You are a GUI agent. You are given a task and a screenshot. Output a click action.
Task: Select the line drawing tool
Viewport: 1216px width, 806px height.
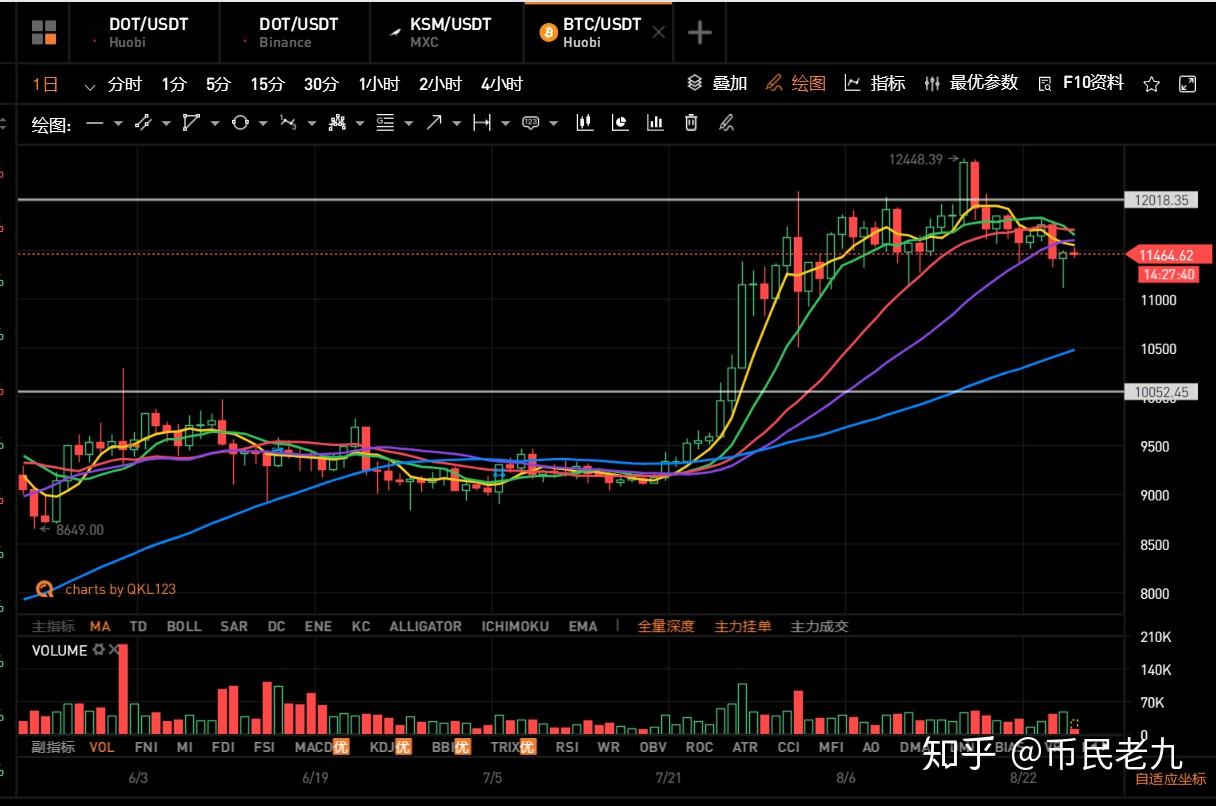96,122
